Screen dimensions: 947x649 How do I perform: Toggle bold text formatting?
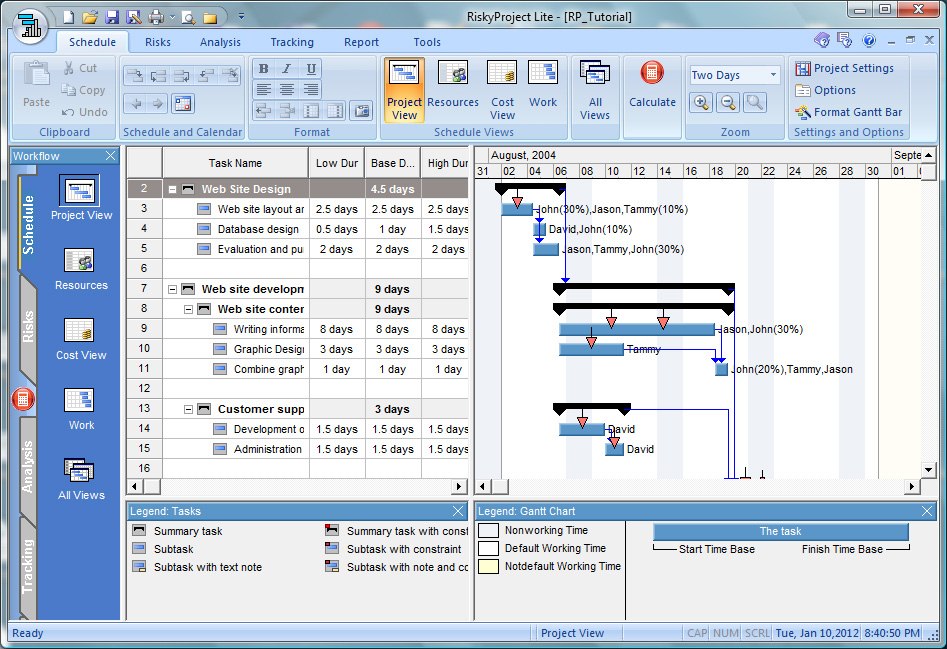coord(264,69)
